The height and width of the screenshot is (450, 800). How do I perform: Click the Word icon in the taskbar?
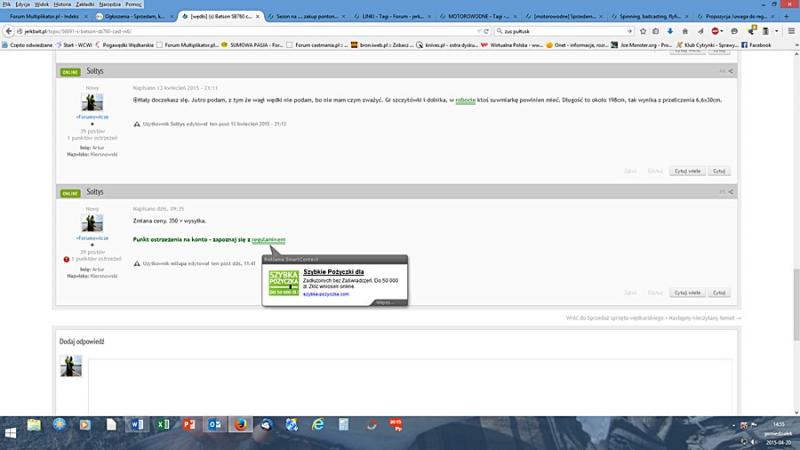coord(137,426)
